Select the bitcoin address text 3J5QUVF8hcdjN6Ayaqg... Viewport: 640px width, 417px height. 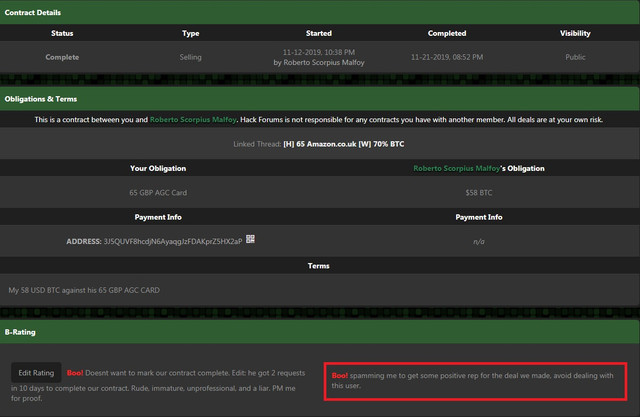coord(173,242)
